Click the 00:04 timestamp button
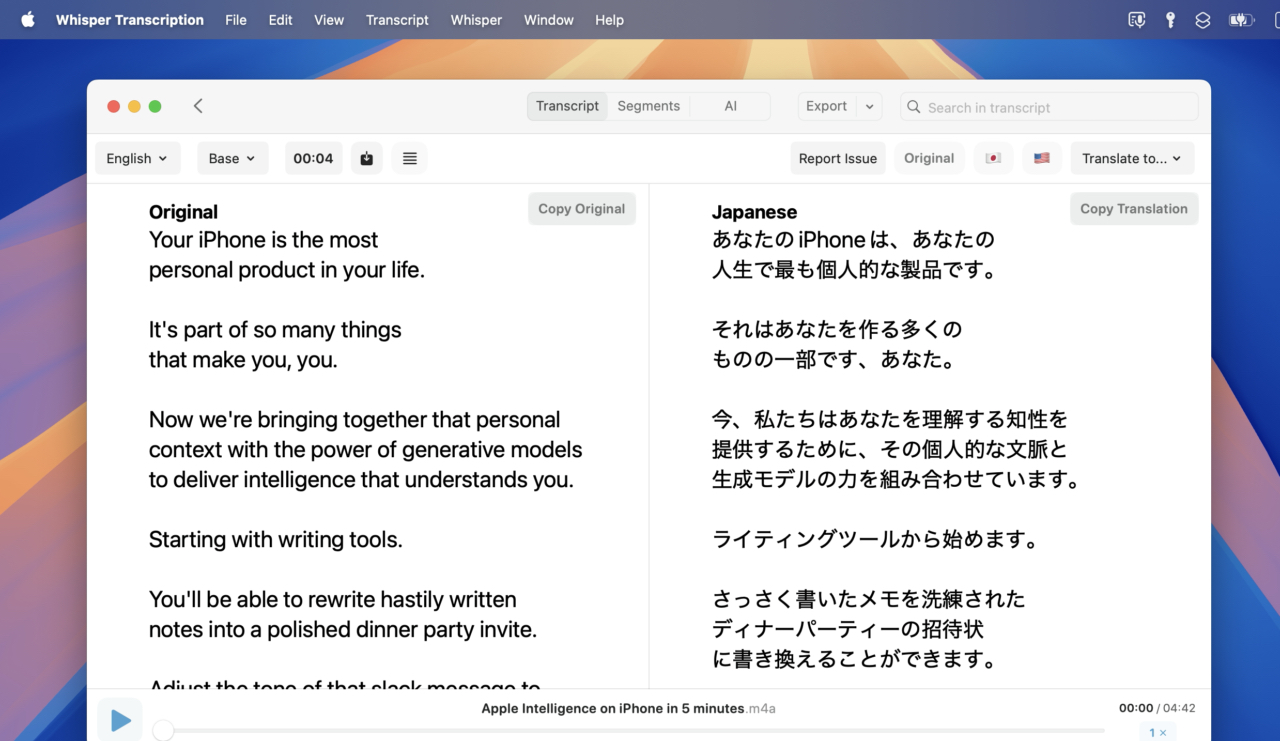 tap(313, 158)
